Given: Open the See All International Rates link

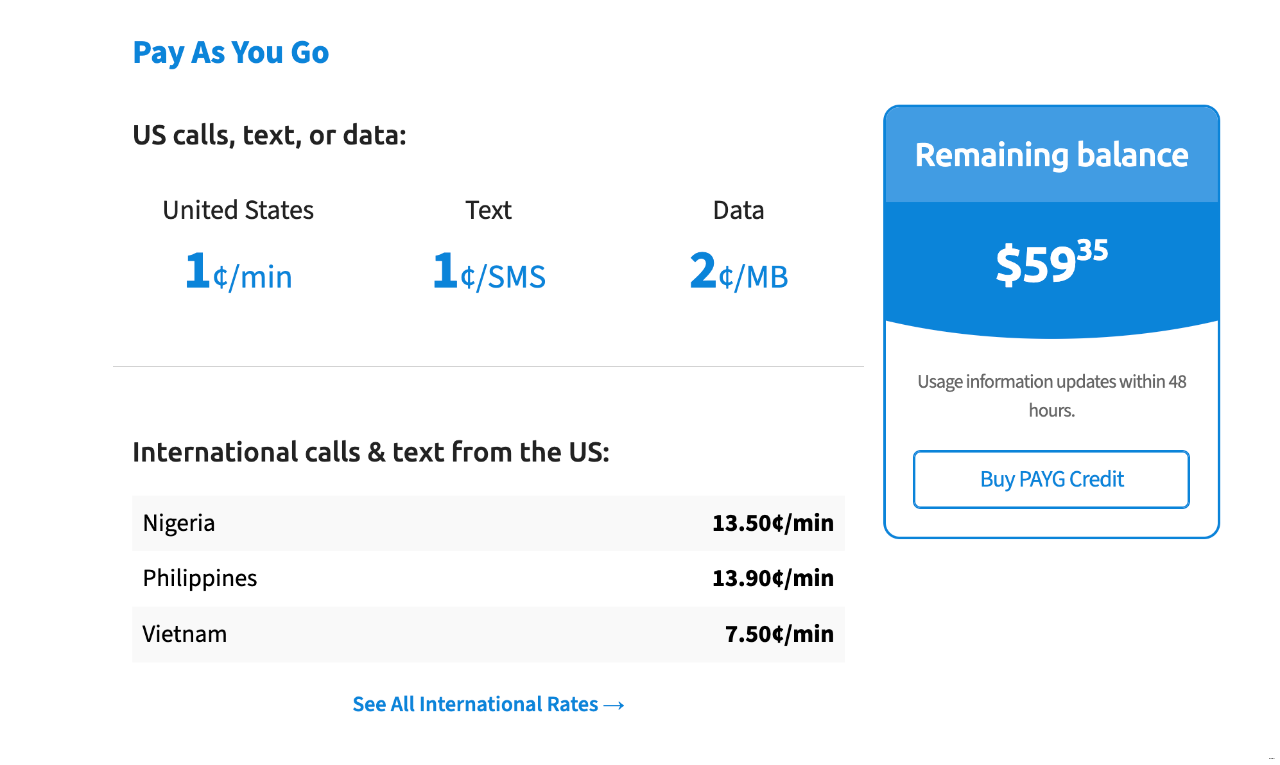Looking at the screenshot, I should [475, 704].
